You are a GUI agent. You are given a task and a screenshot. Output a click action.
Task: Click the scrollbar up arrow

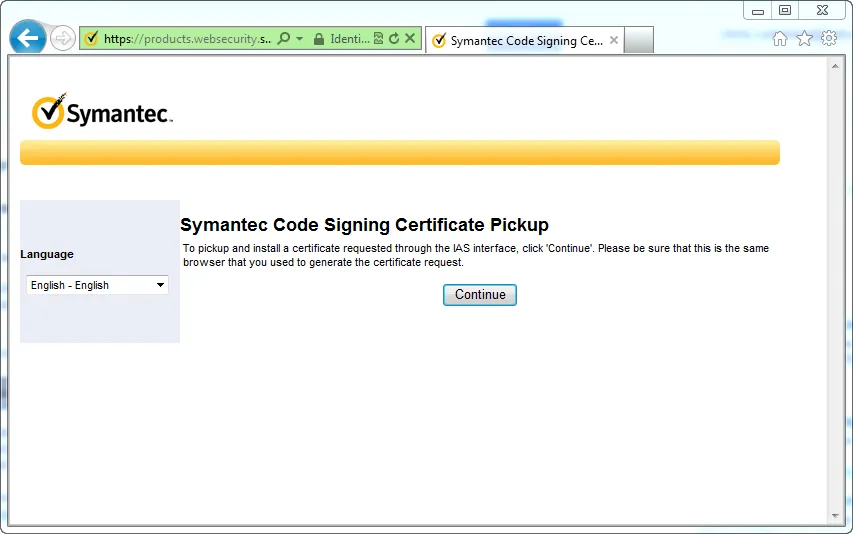click(835, 66)
